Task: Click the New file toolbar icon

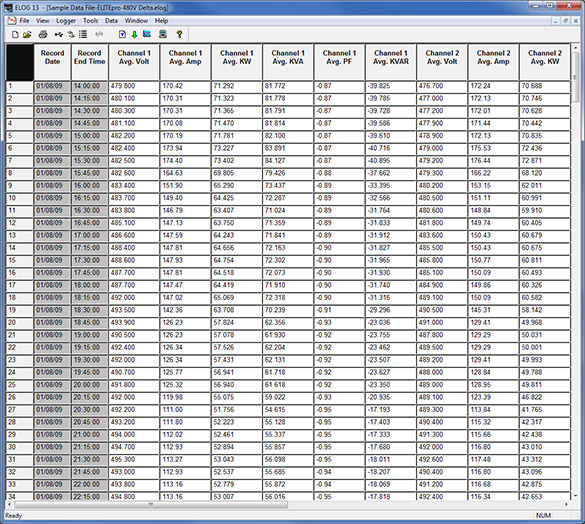Action: (x=15, y=35)
